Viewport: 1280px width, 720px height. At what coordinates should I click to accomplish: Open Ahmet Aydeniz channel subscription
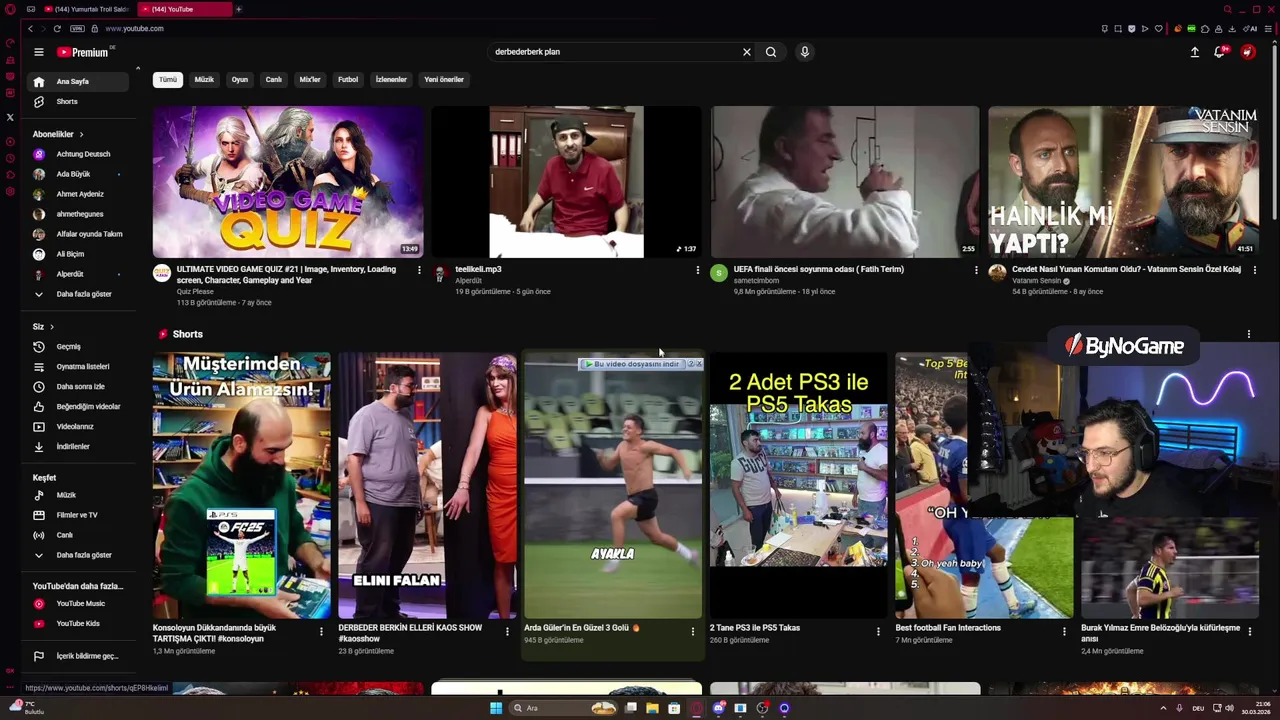[78, 194]
